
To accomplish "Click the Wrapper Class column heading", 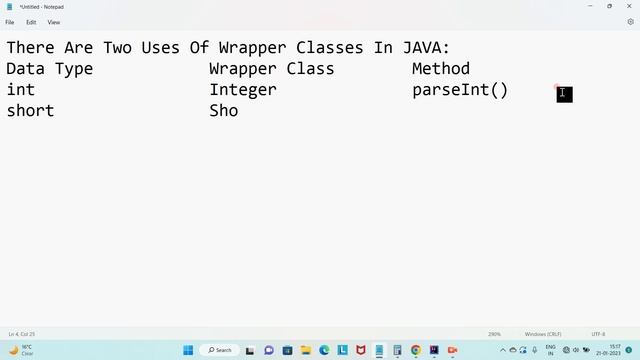I will coord(271,69).
